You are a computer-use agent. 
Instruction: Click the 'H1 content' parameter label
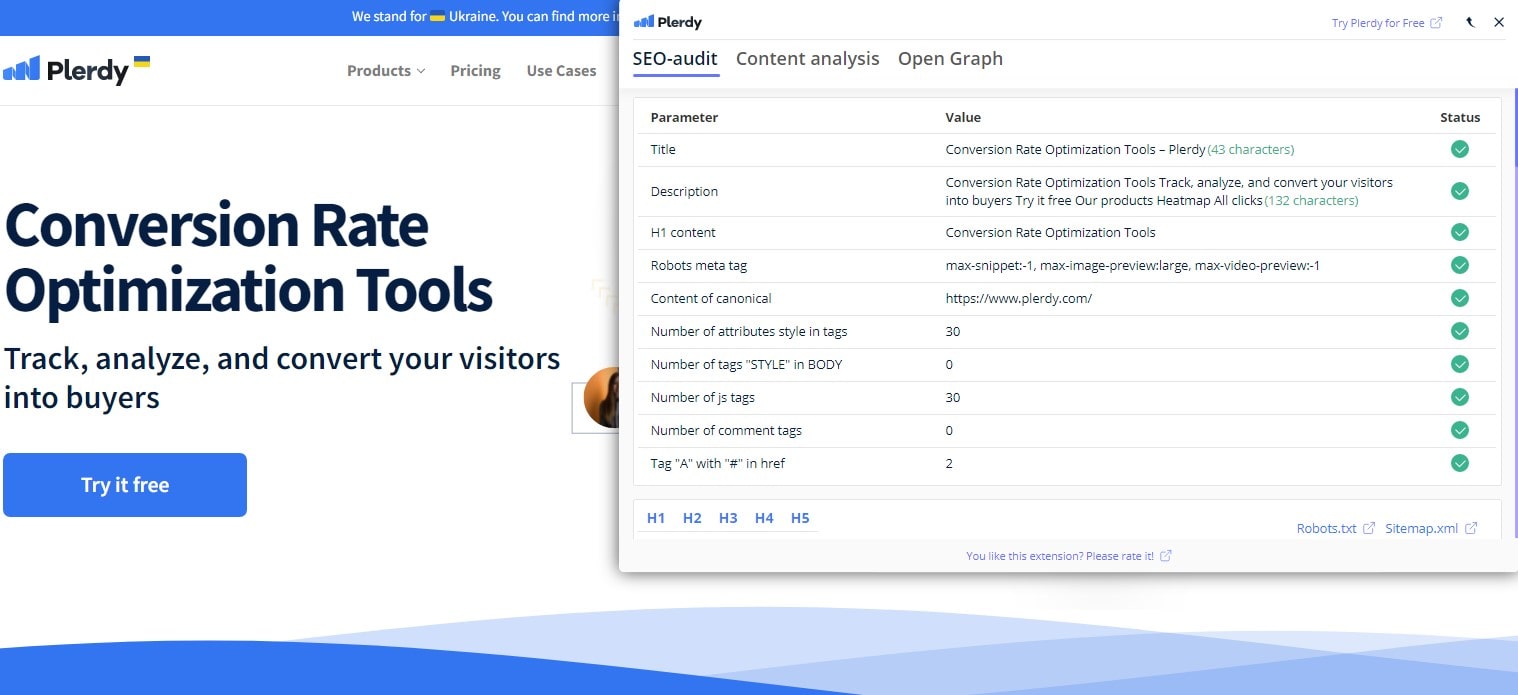[681, 232]
